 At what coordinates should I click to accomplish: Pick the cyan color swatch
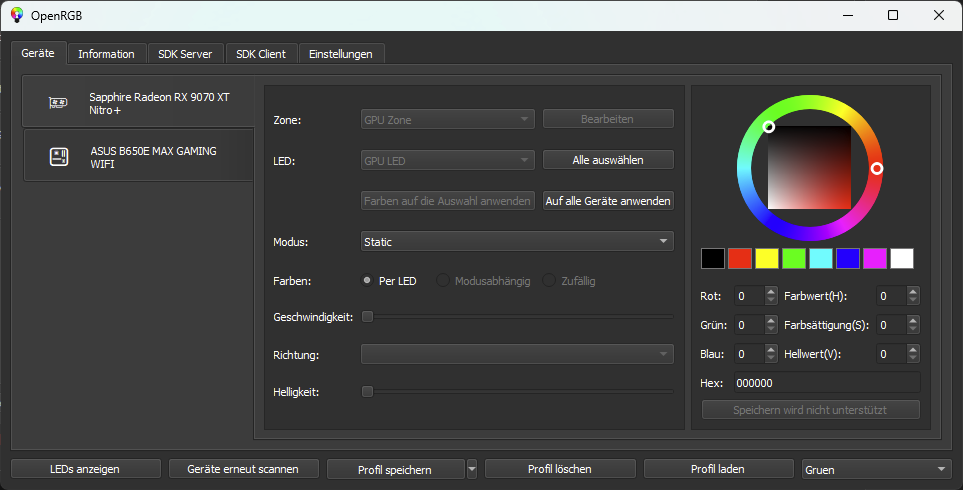(x=821, y=259)
